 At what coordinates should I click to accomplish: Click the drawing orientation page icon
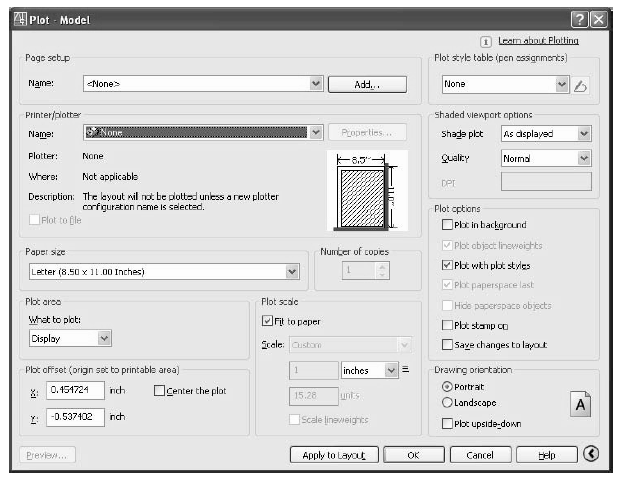(581, 404)
